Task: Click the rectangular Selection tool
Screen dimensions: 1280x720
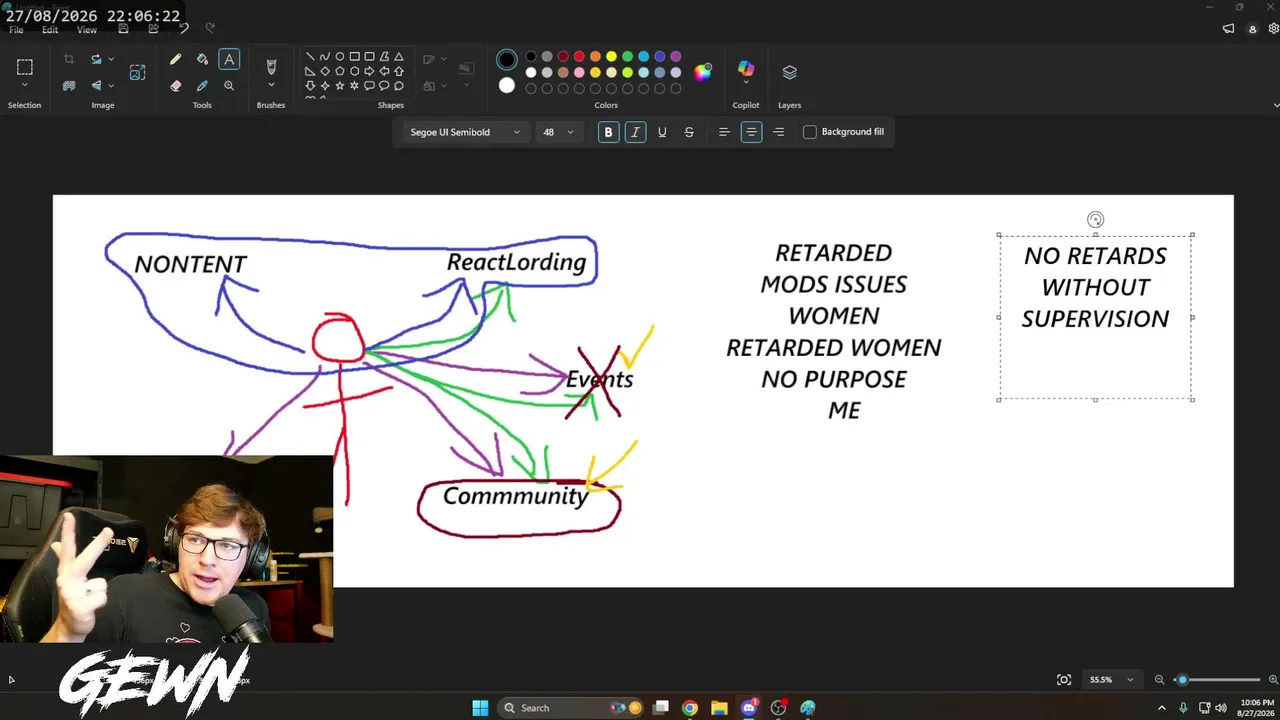Action: pos(25,67)
